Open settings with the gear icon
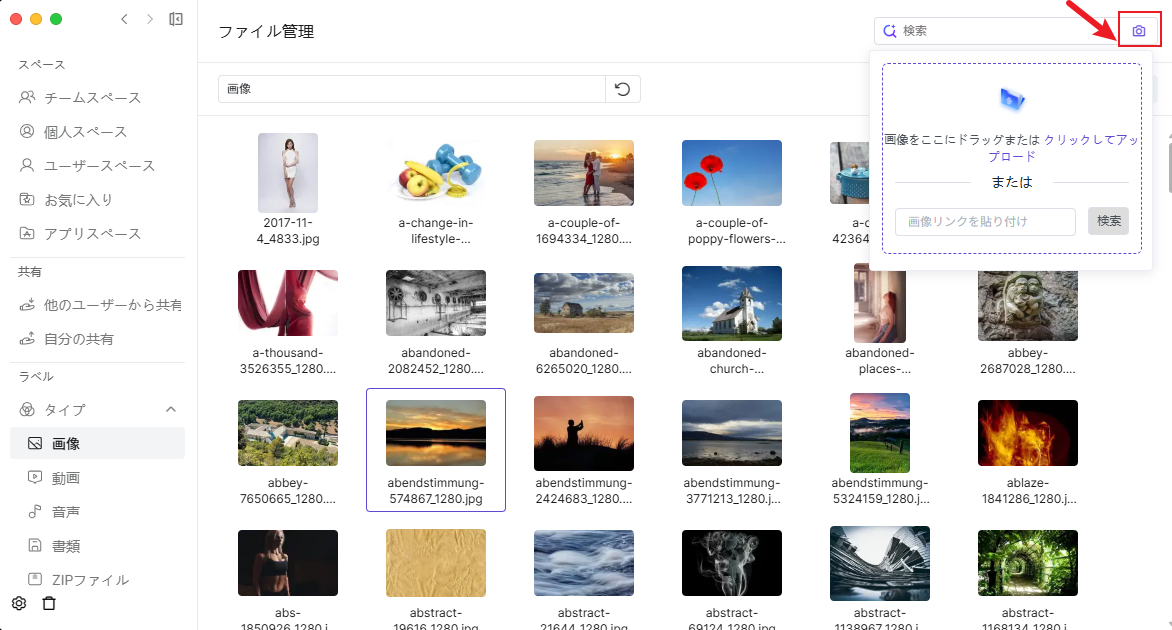Image resolution: width=1172 pixels, height=630 pixels. 18,603
